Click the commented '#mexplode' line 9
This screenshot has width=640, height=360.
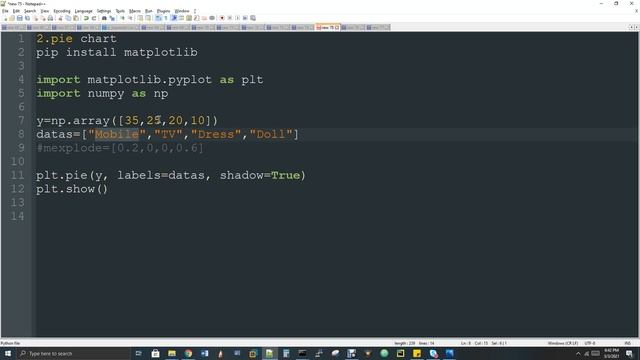(120, 148)
